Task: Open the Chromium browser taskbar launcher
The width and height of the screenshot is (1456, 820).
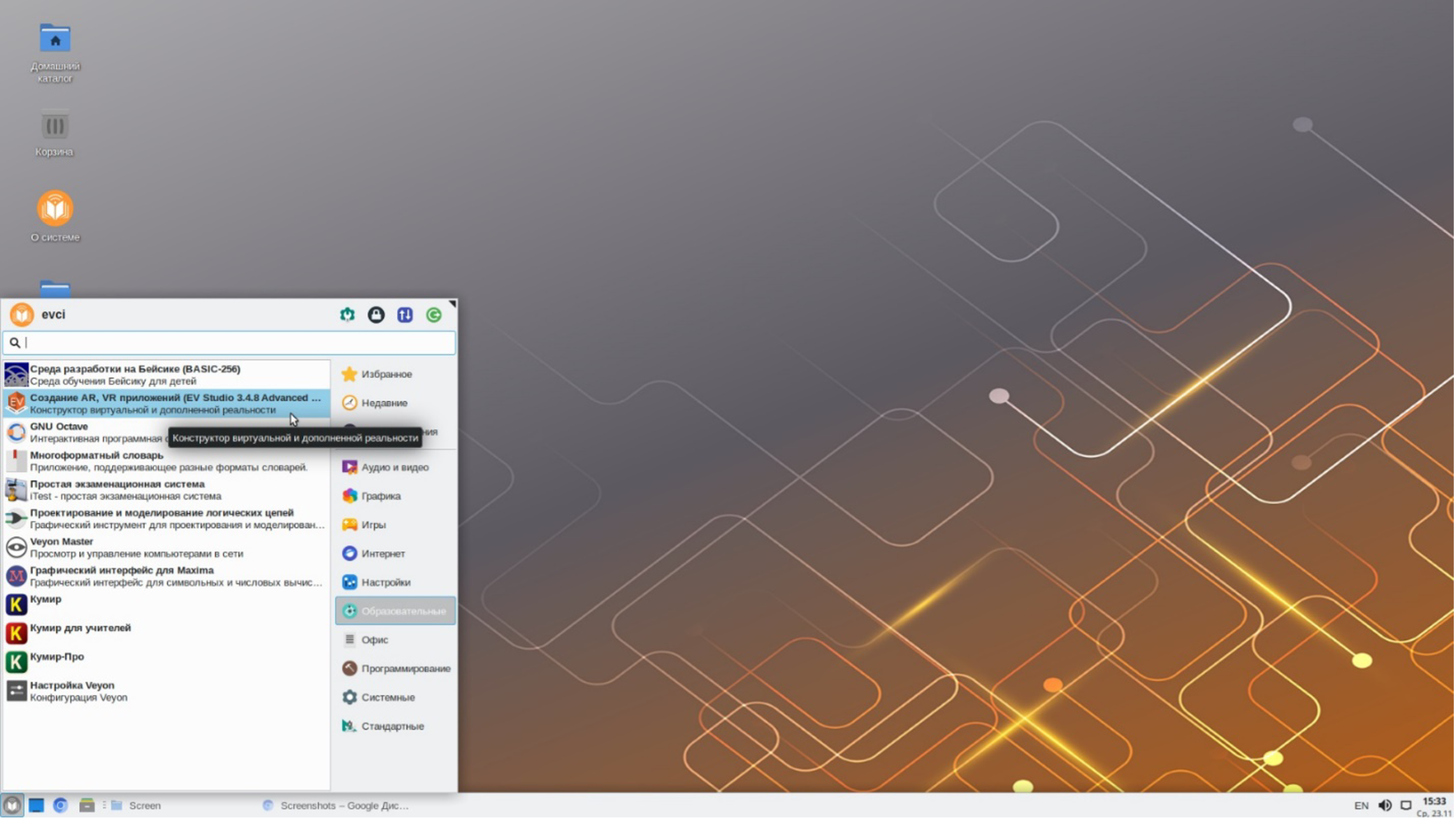Action: point(61,805)
